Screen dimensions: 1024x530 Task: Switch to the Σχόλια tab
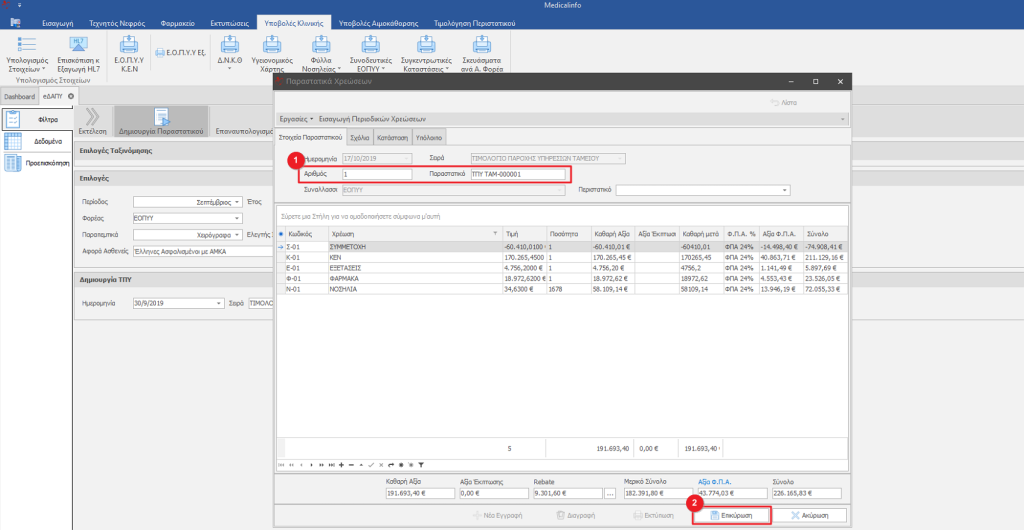360,137
